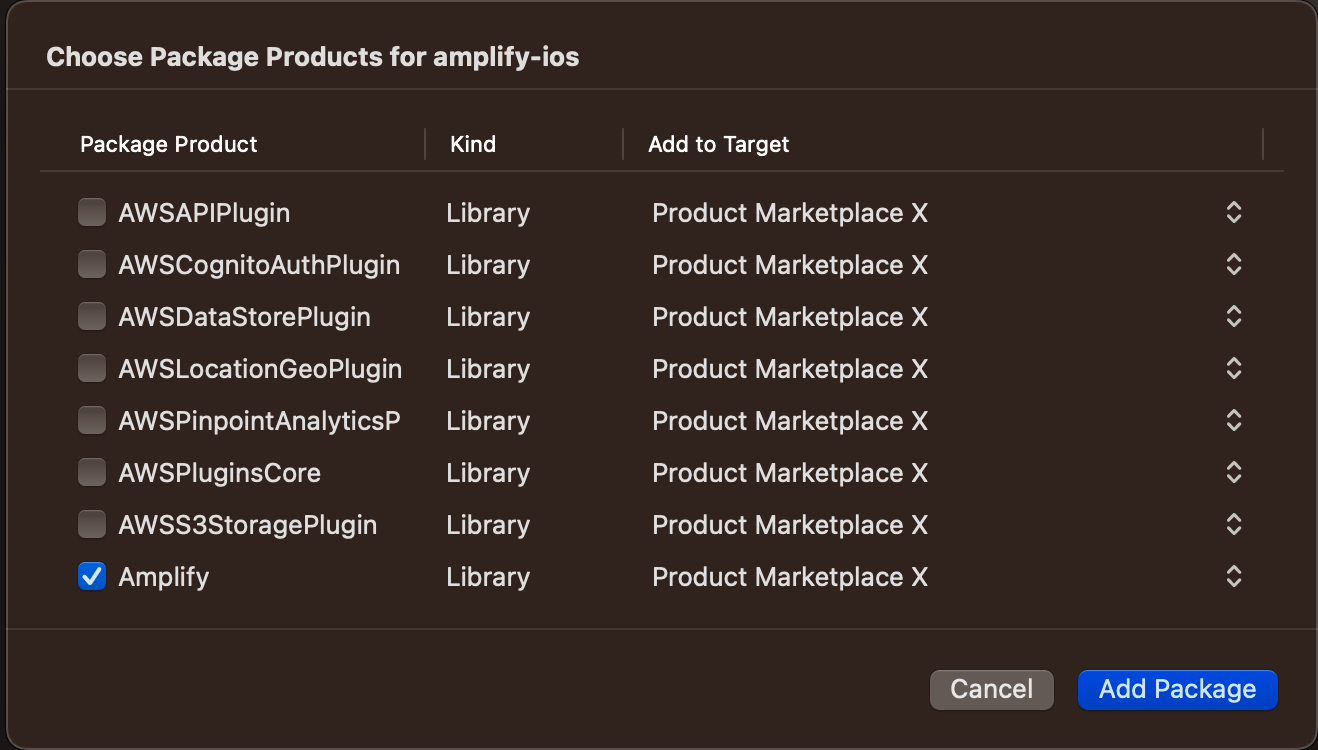
Task: Open target chooser arrows for AWSLocationGeoPlugin
Action: pos(1234,368)
